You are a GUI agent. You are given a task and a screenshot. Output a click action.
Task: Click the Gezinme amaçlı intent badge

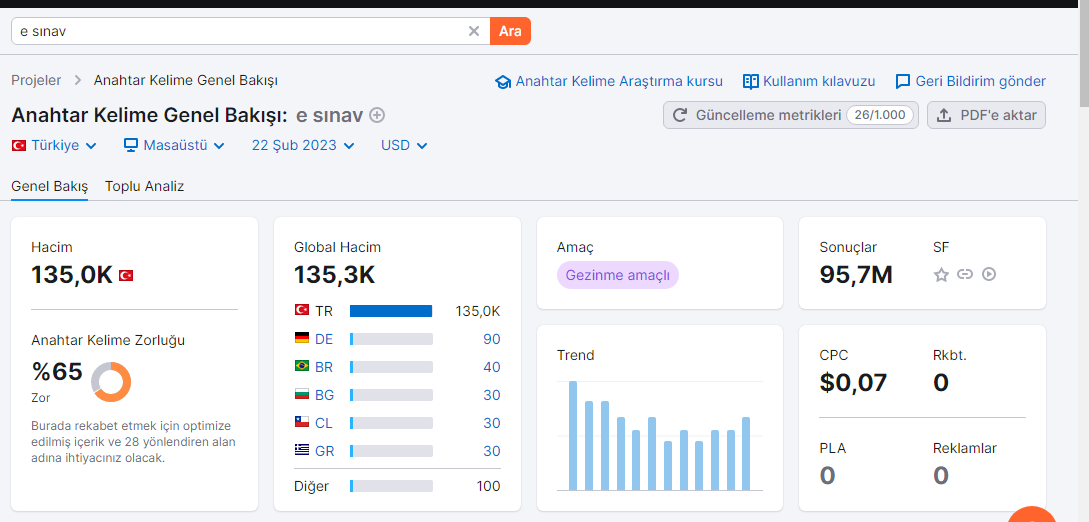(617, 276)
